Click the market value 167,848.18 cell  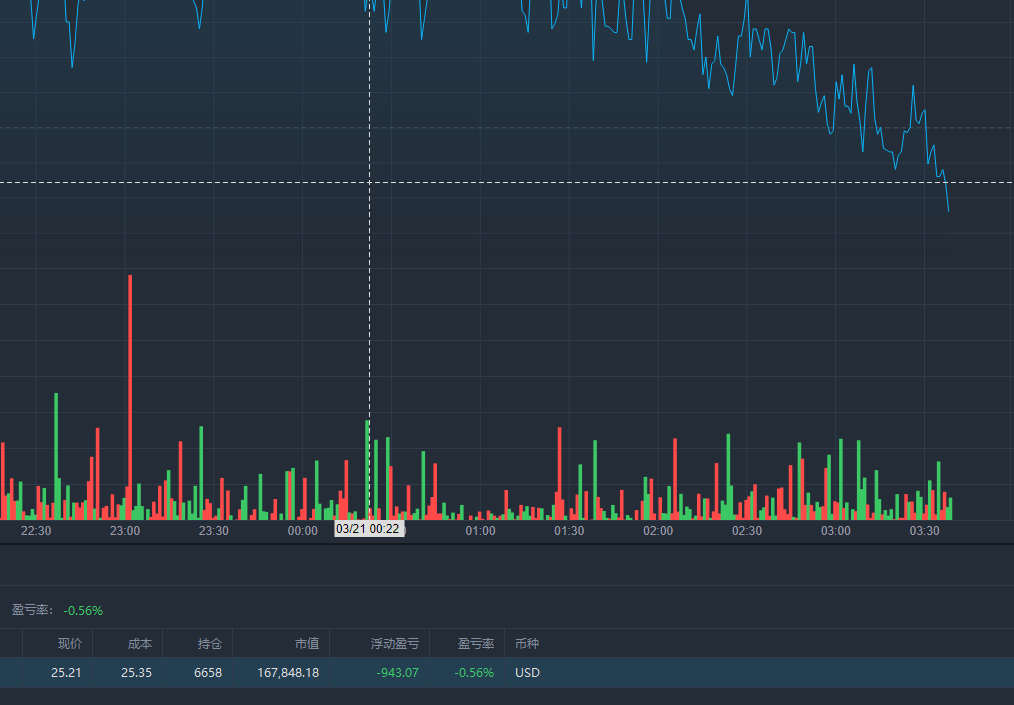click(x=288, y=673)
